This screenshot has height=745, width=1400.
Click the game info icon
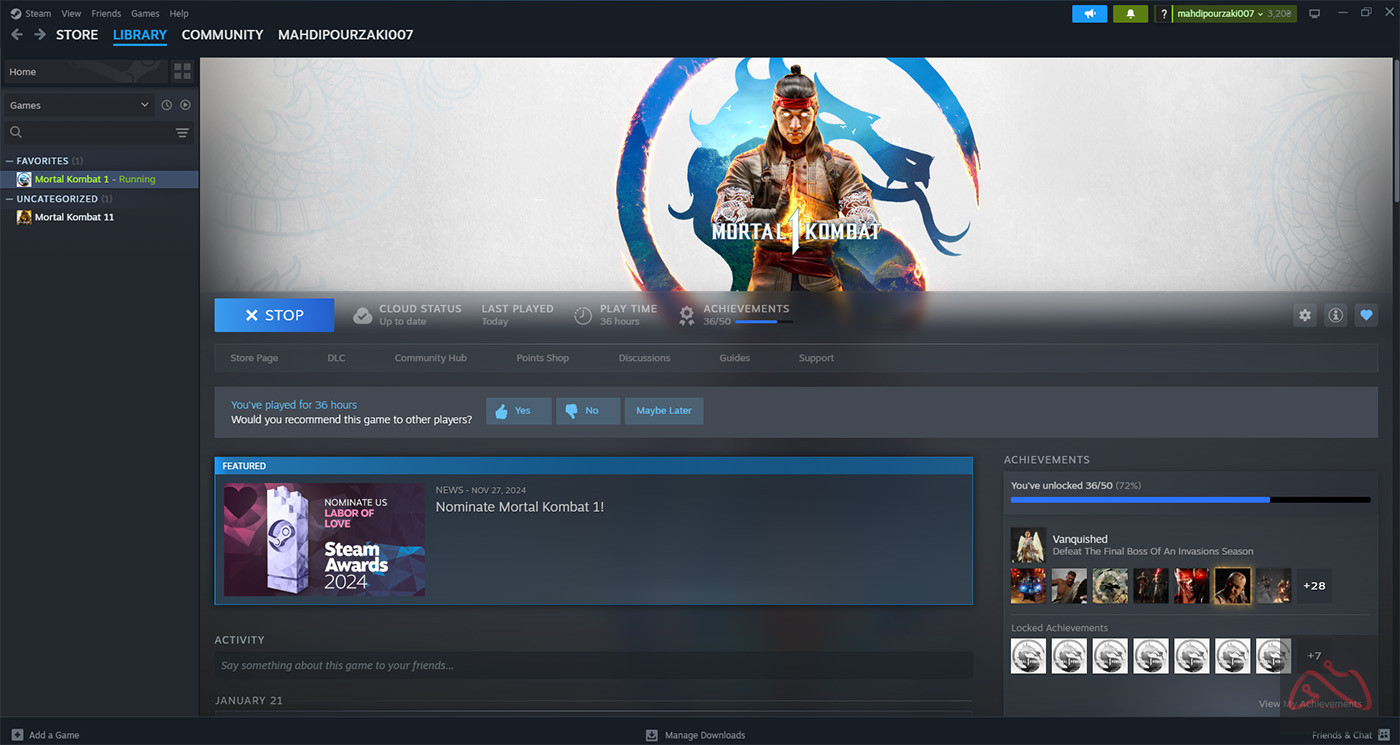click(x=1335, y=315)
